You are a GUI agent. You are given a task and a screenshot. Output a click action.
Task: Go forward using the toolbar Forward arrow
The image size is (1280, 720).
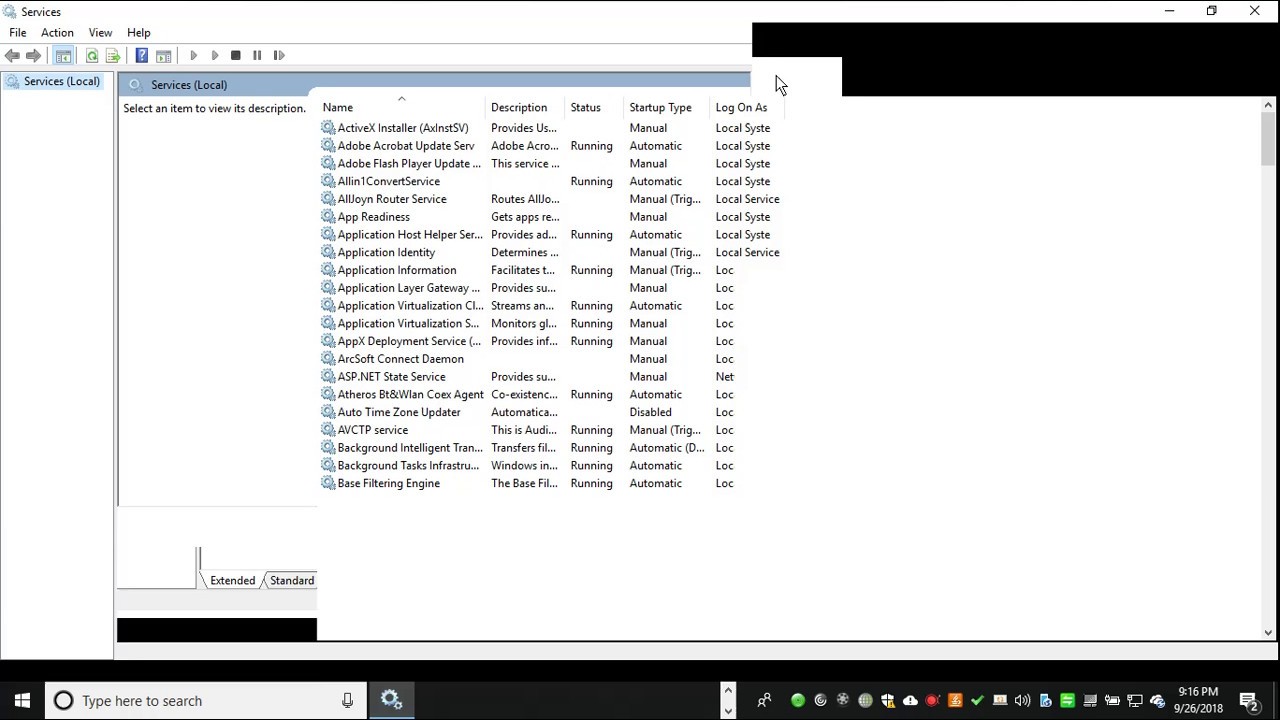pos(33,56)
